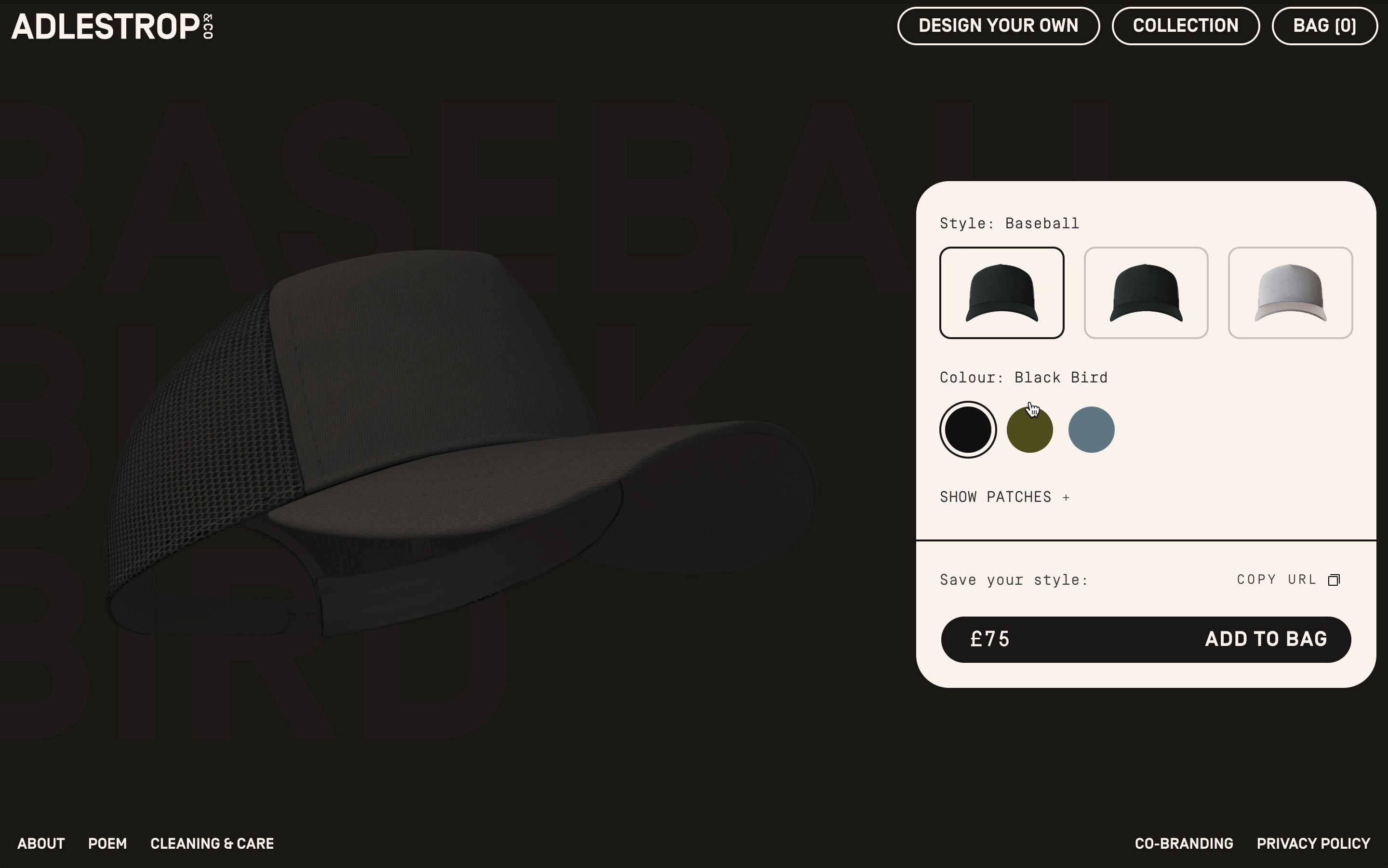Open the Privacy Policy link

tap(1313, 843)
